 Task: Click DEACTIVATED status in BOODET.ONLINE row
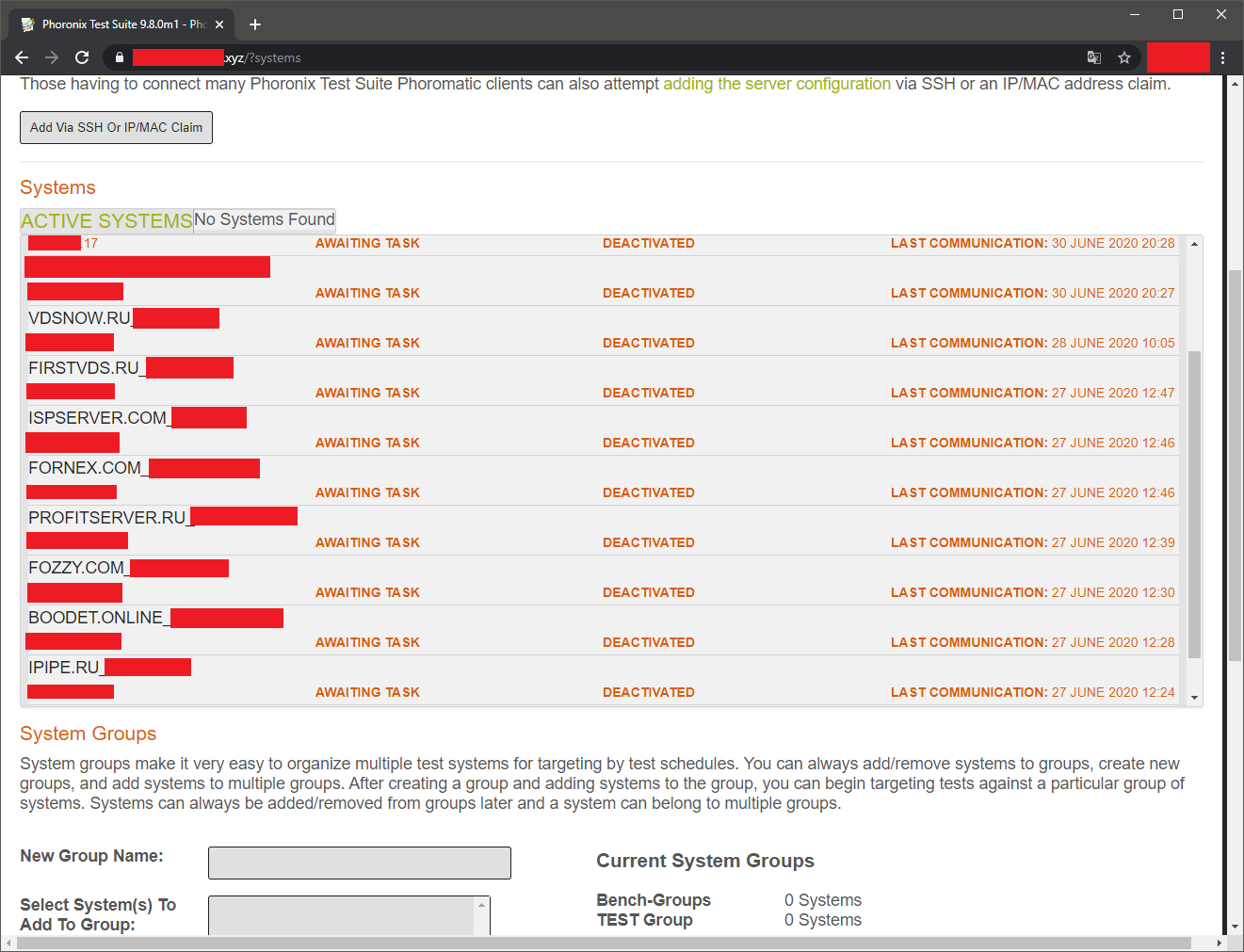pyautogui.click(x=649, y=642)
